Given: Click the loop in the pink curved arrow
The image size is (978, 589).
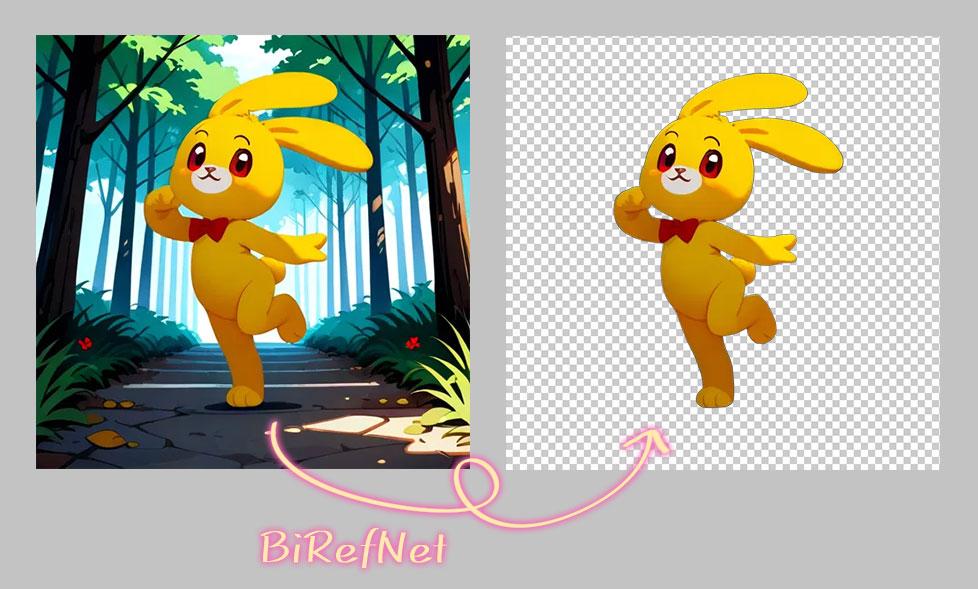Looking at the screenshot, I should point(473,485).
